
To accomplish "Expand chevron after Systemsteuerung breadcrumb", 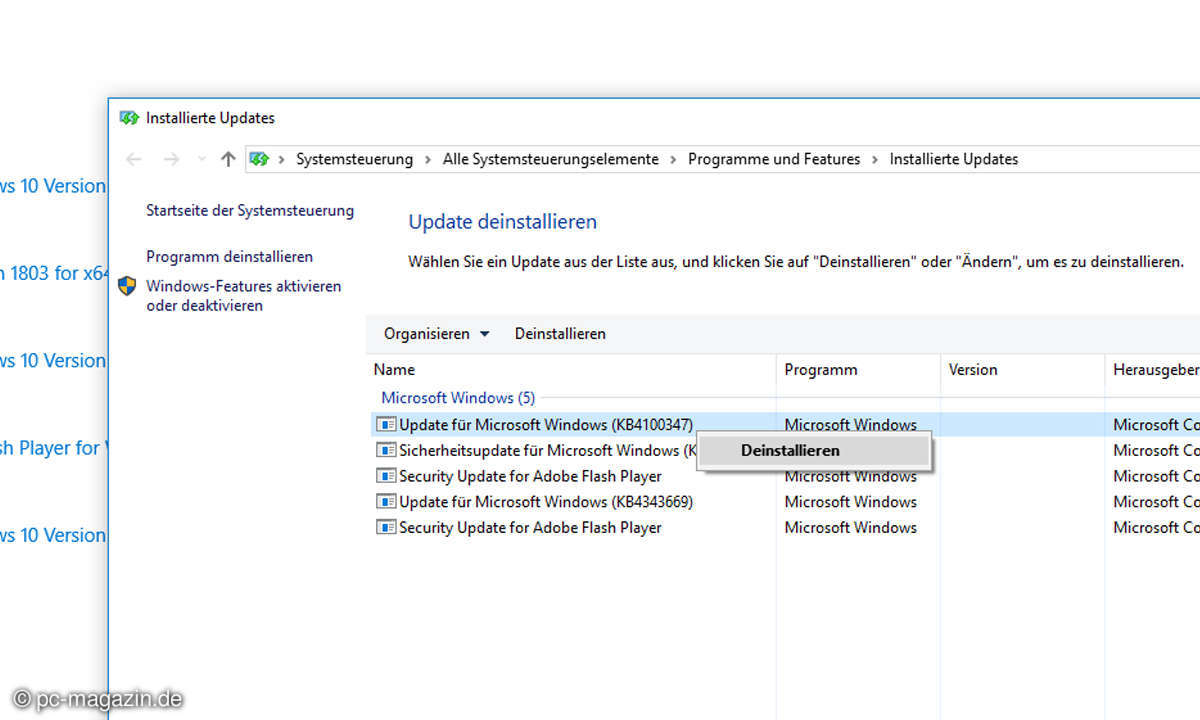I will pos(428,159).
